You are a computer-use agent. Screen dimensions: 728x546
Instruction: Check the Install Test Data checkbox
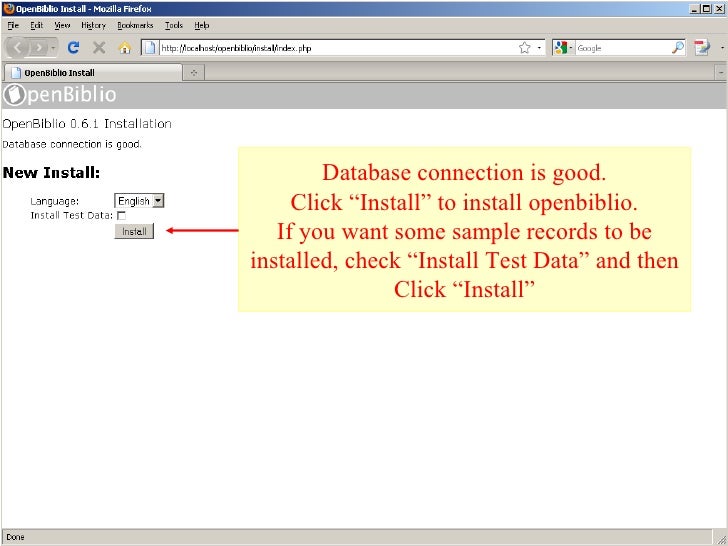coord(121,215)
